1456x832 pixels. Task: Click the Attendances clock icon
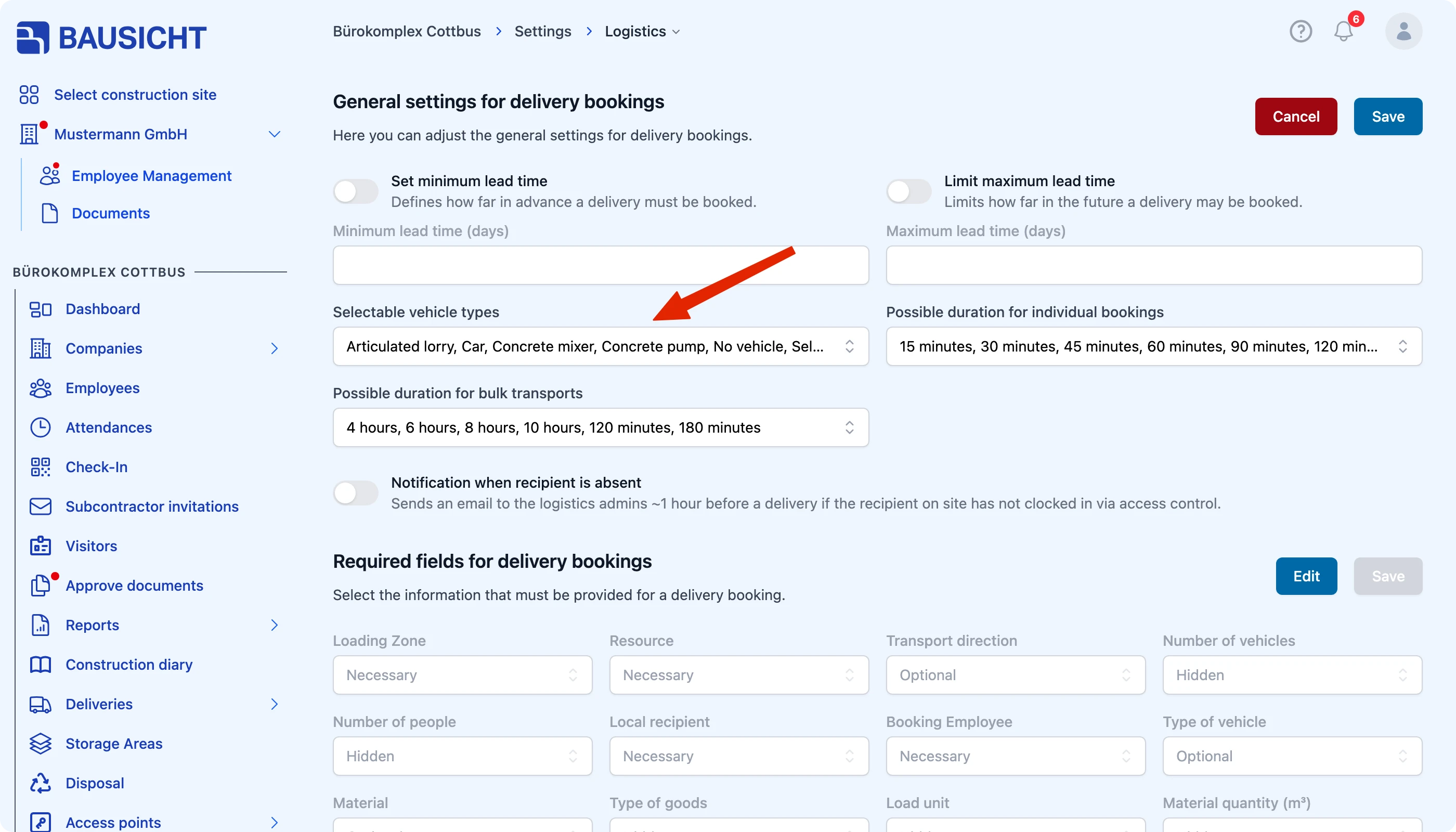[41, 427]
